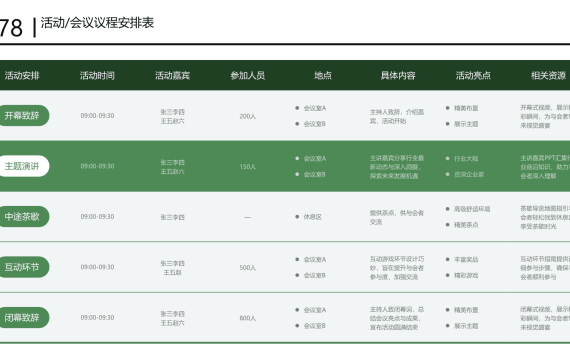This screenshot has width=570, height=360.
Task: Click the 09:00-09:30 time in 主题演讲 row
Action: (97, 166)
